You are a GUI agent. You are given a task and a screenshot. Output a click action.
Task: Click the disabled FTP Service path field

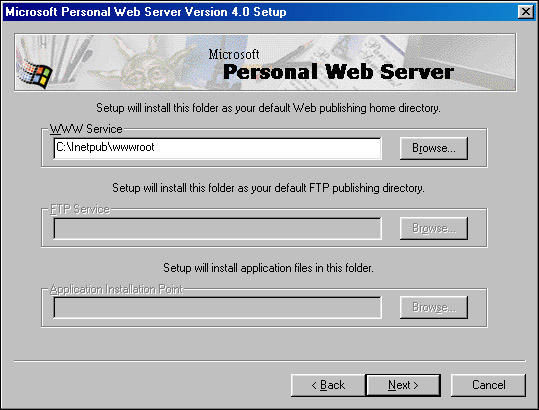(218, 228)
